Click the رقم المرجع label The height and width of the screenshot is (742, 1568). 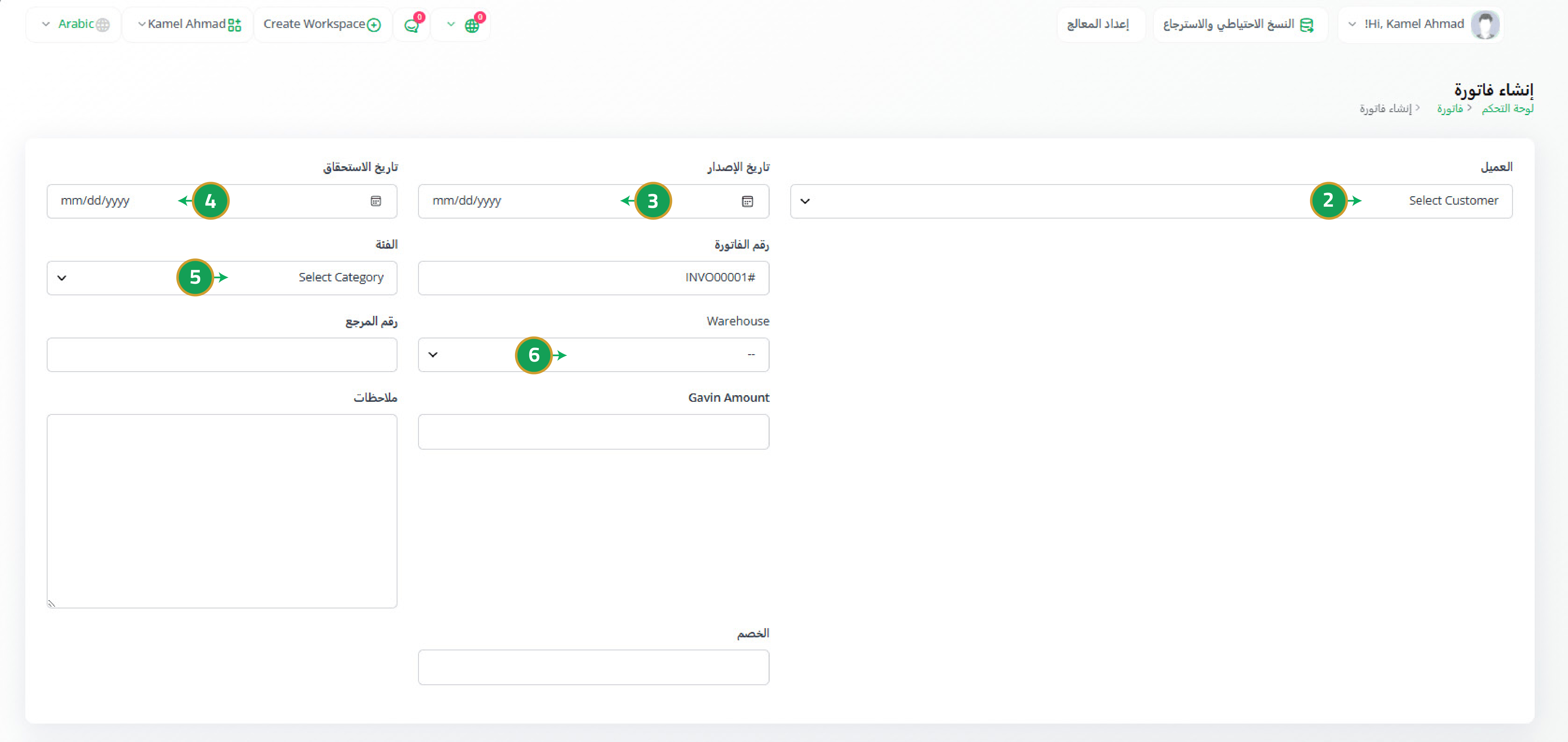tap(371, 321)
